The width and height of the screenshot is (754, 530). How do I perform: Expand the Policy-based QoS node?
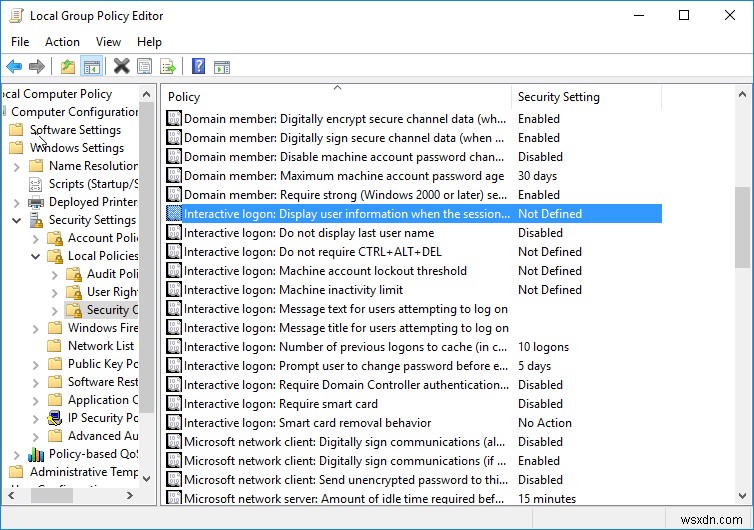coord(17,455)
